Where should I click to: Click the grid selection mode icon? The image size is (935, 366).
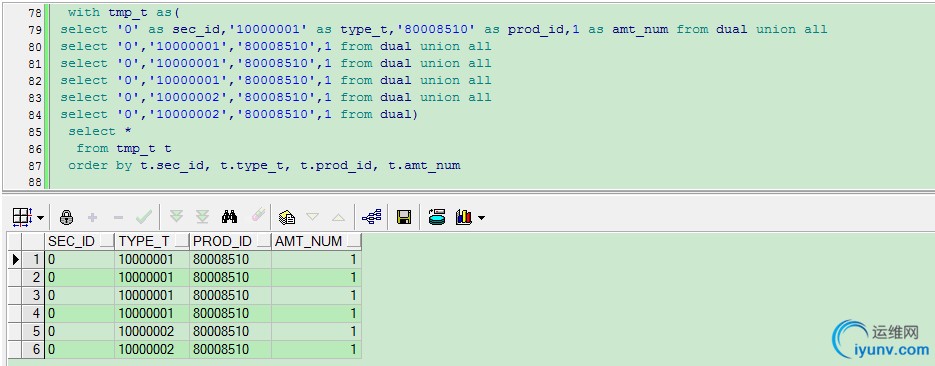click(x=22, y=217)
